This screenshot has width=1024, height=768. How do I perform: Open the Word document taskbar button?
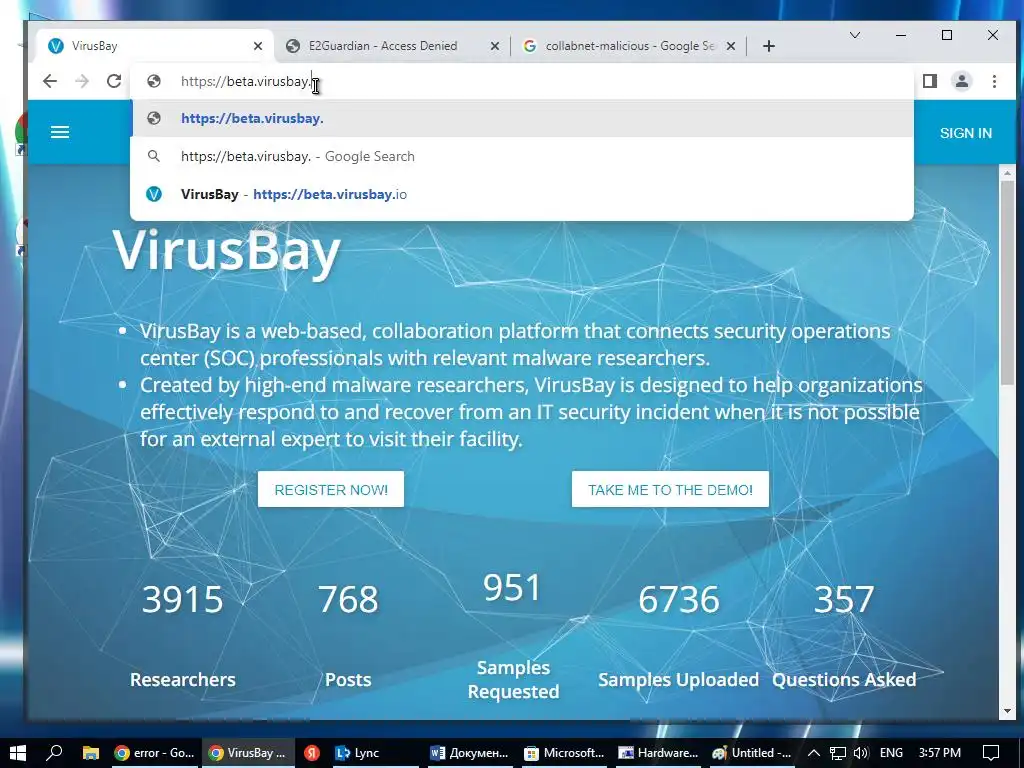tap(469, 753)
